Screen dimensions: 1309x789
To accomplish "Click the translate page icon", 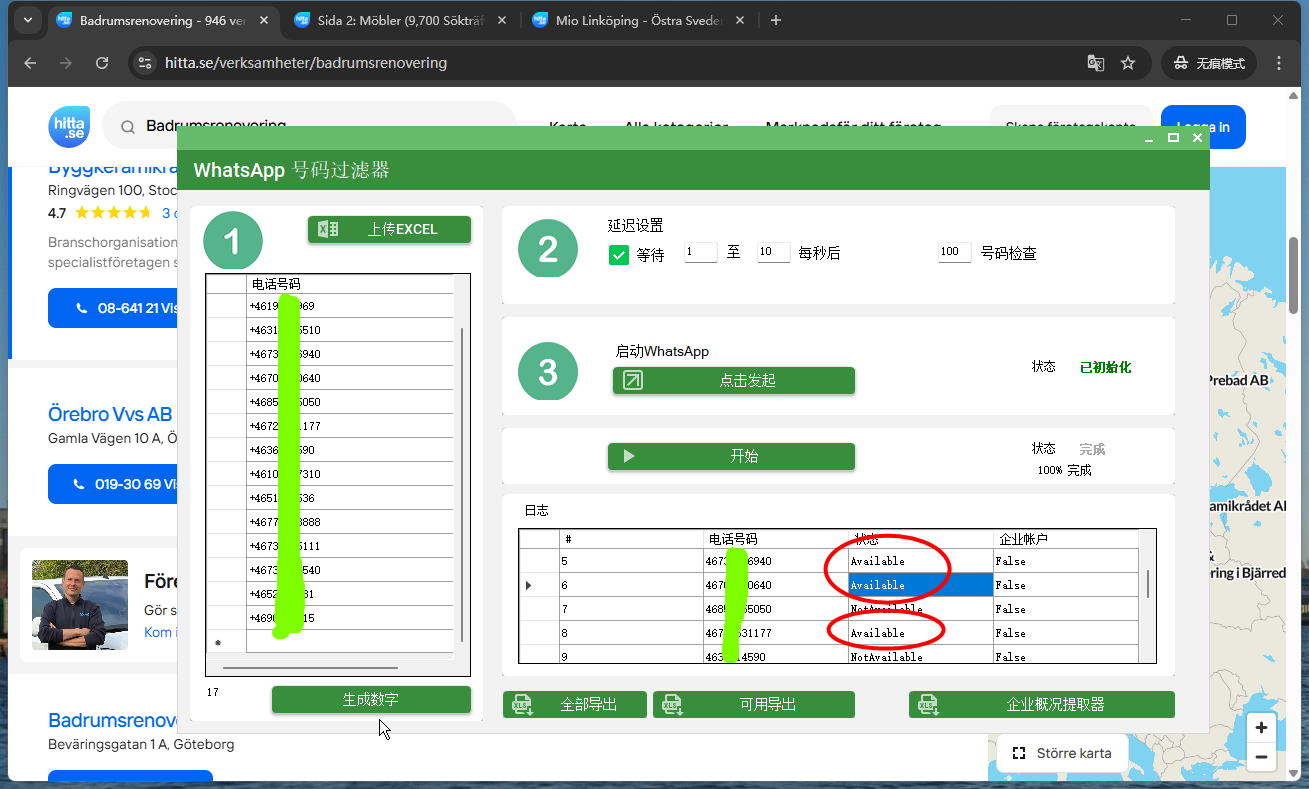I will click(1096, 63).
